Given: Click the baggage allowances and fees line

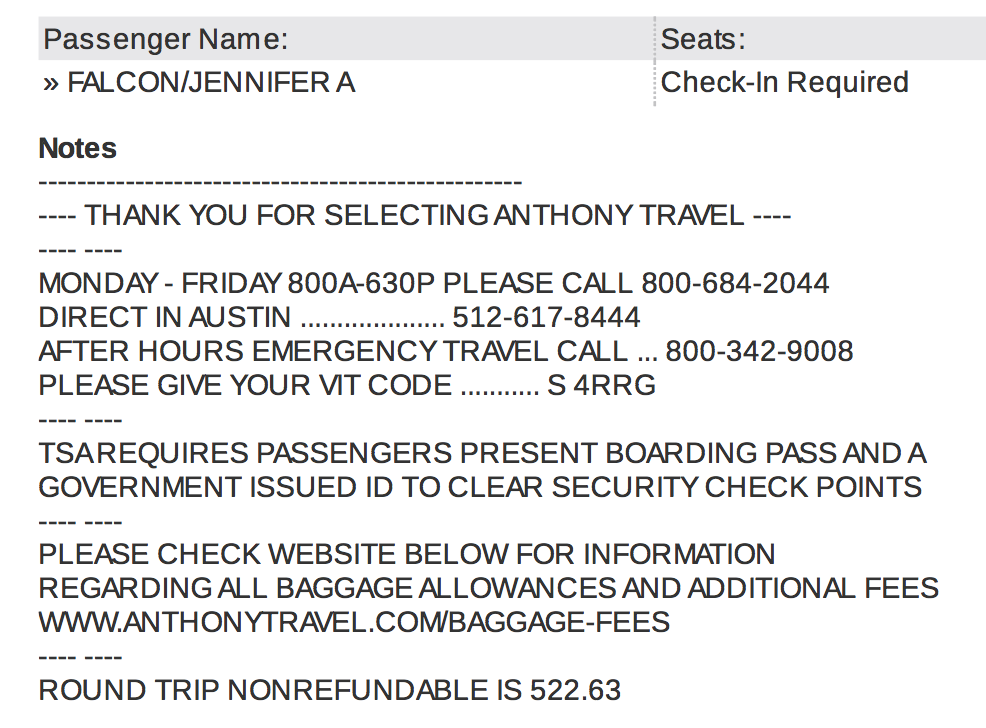Looking at the screenshot, I should (489, 588).
